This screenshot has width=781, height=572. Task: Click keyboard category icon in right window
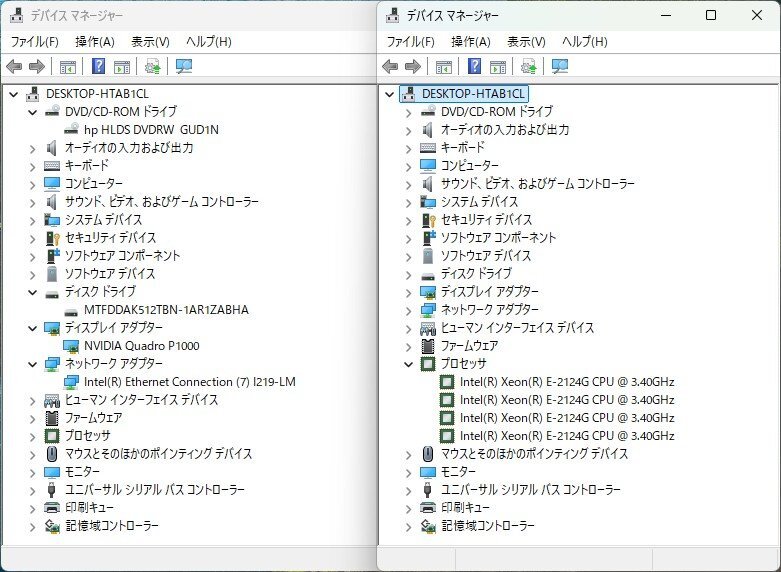point(428,147)
